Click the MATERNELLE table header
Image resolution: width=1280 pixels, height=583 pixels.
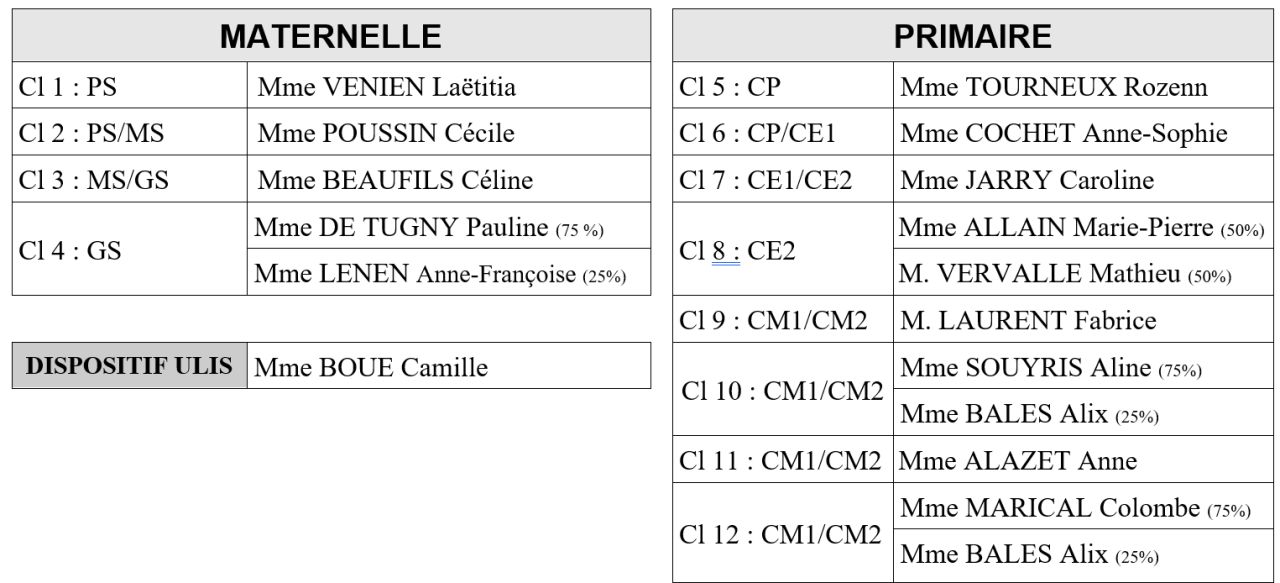coord(331,37)
